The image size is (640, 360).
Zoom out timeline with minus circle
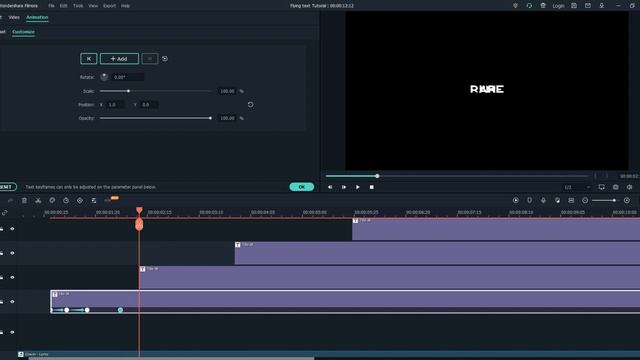[x=585, y=200]
